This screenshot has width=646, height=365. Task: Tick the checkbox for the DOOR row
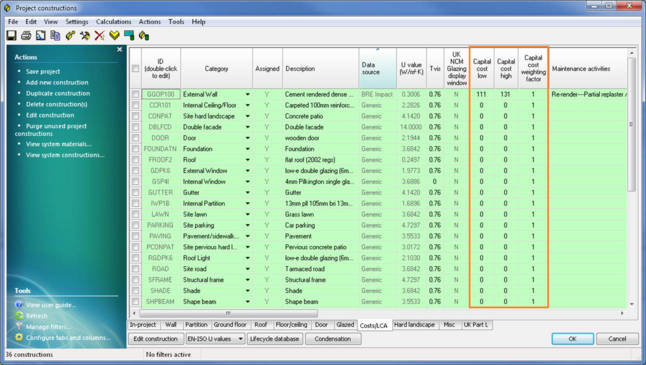click(135, 138)
